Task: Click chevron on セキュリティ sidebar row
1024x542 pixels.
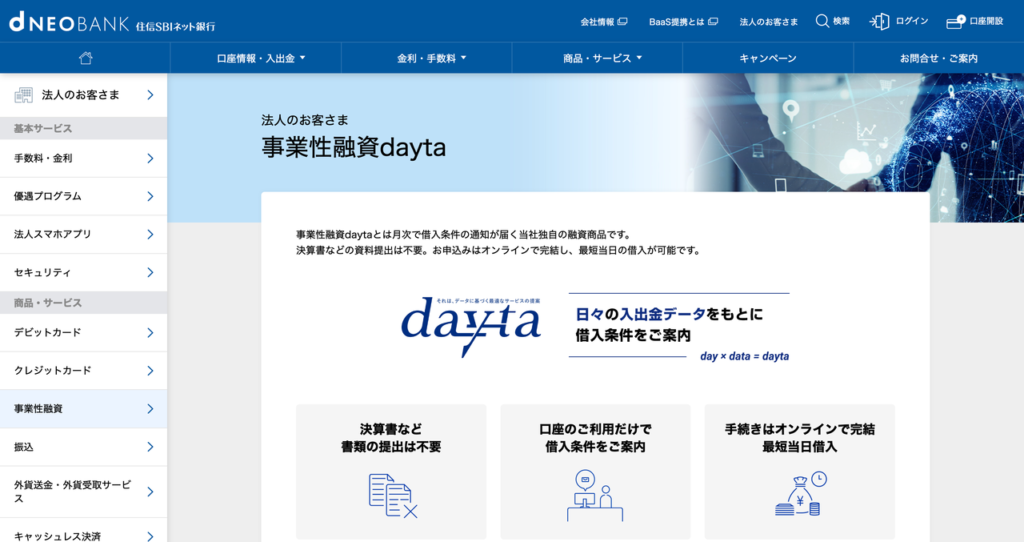Action: pyautogui.click(x=150, y=272)
